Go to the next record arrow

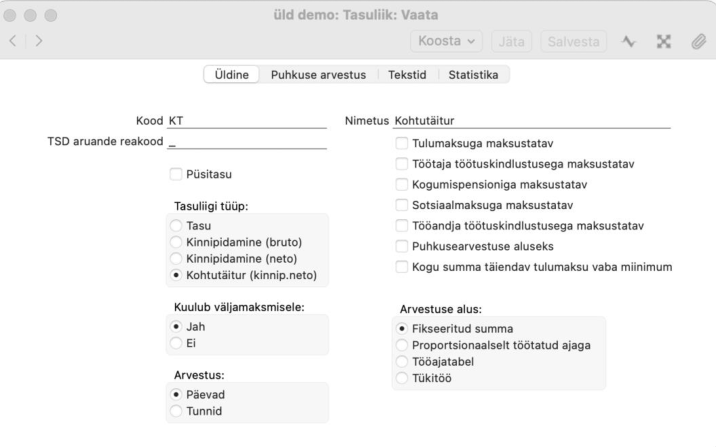[39, 41]
